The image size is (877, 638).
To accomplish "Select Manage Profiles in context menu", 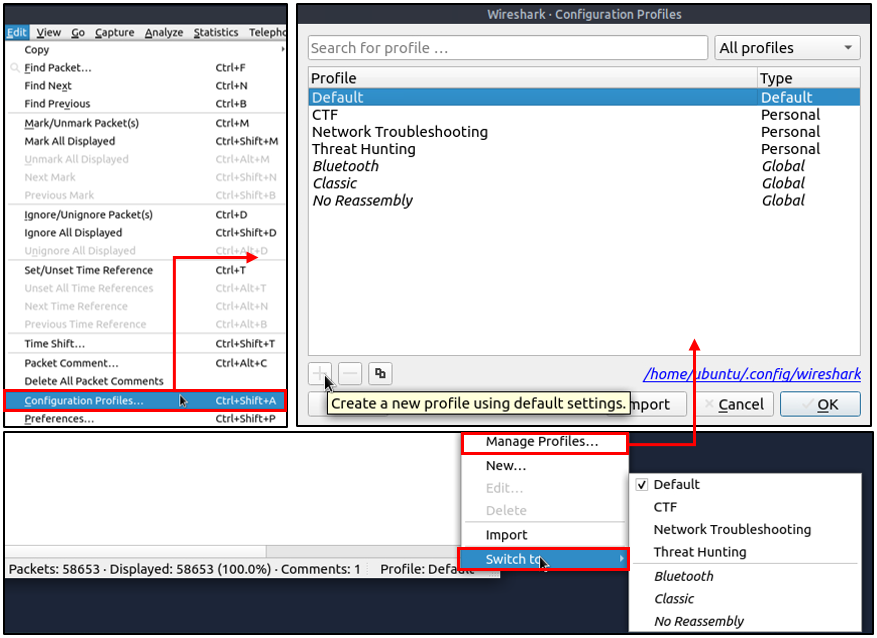I will coord(544,442).
